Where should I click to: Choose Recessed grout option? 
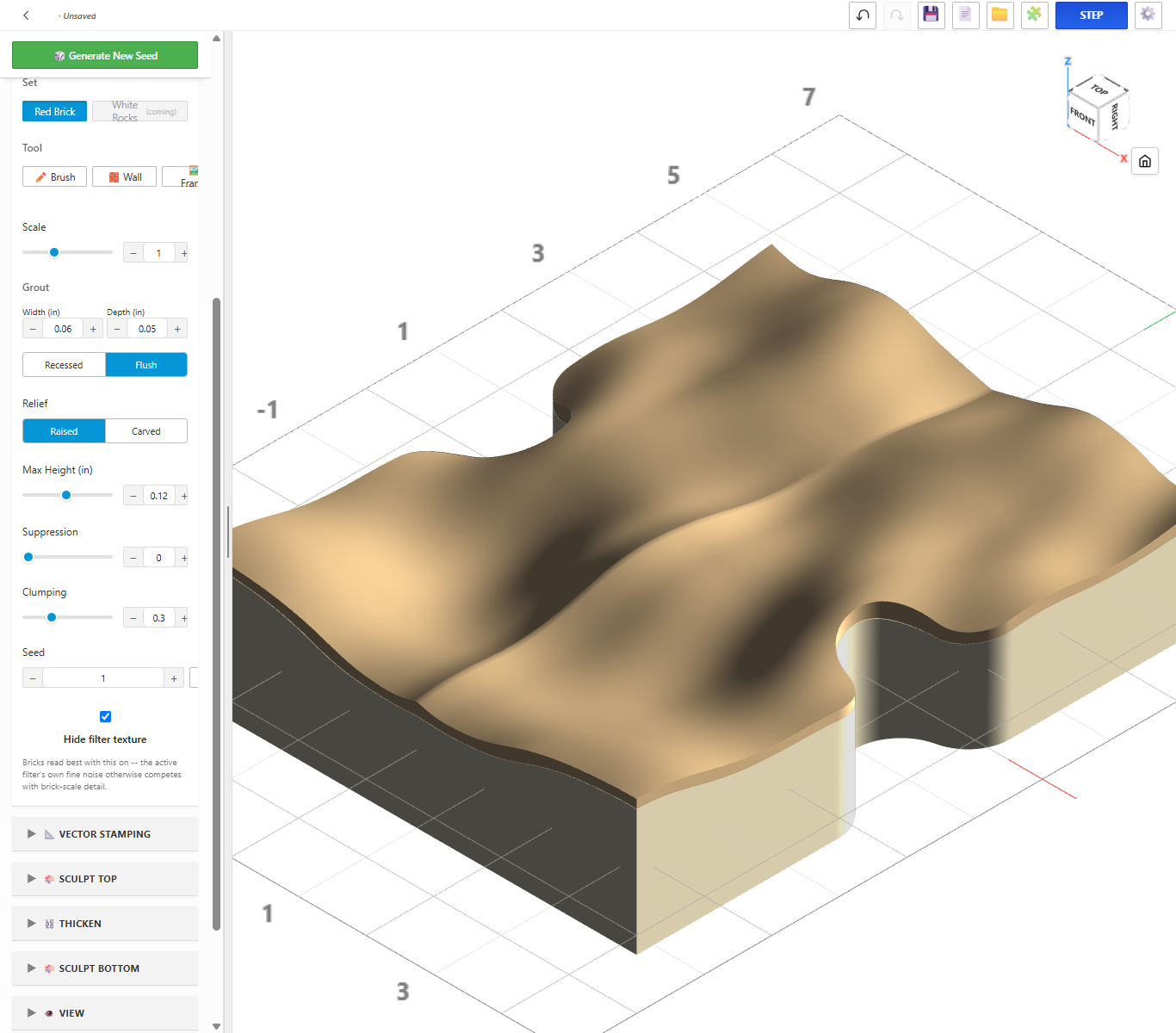coord(65,365)
